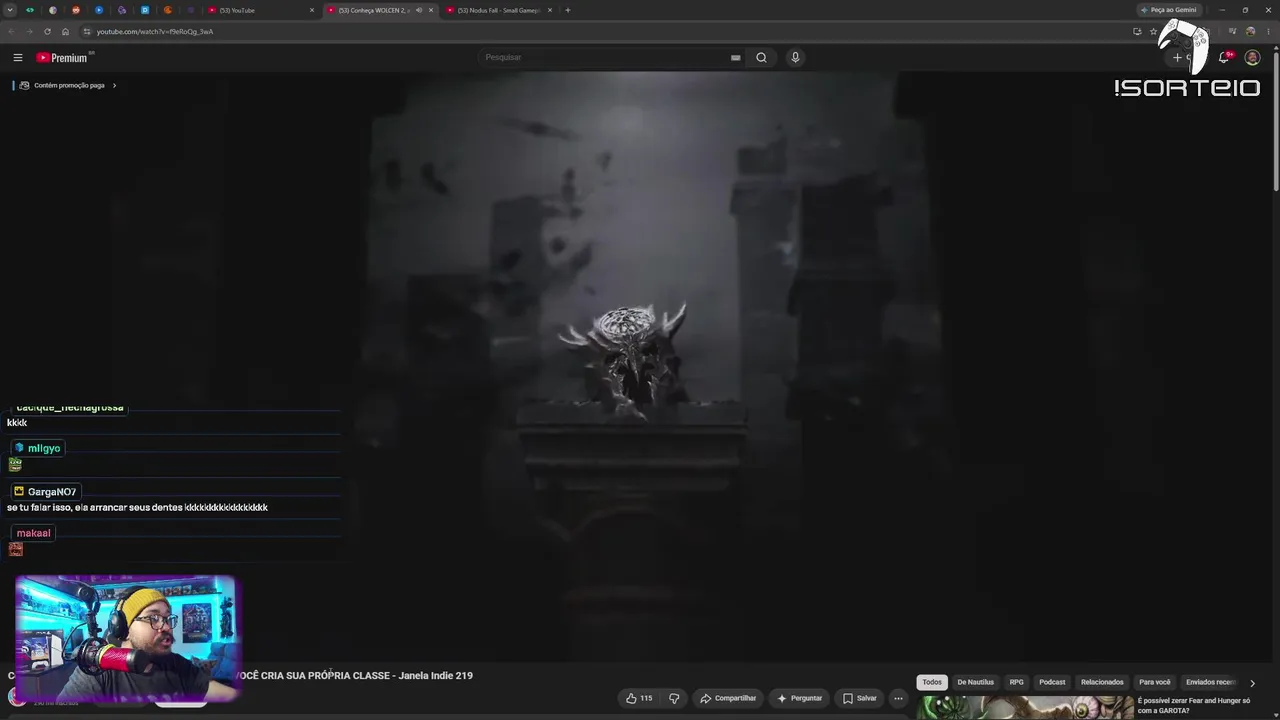Open the YouTube guide hamburger menu
Image resolution: width=1280 pixels, height=720 pixels.
tap(18, 58)
